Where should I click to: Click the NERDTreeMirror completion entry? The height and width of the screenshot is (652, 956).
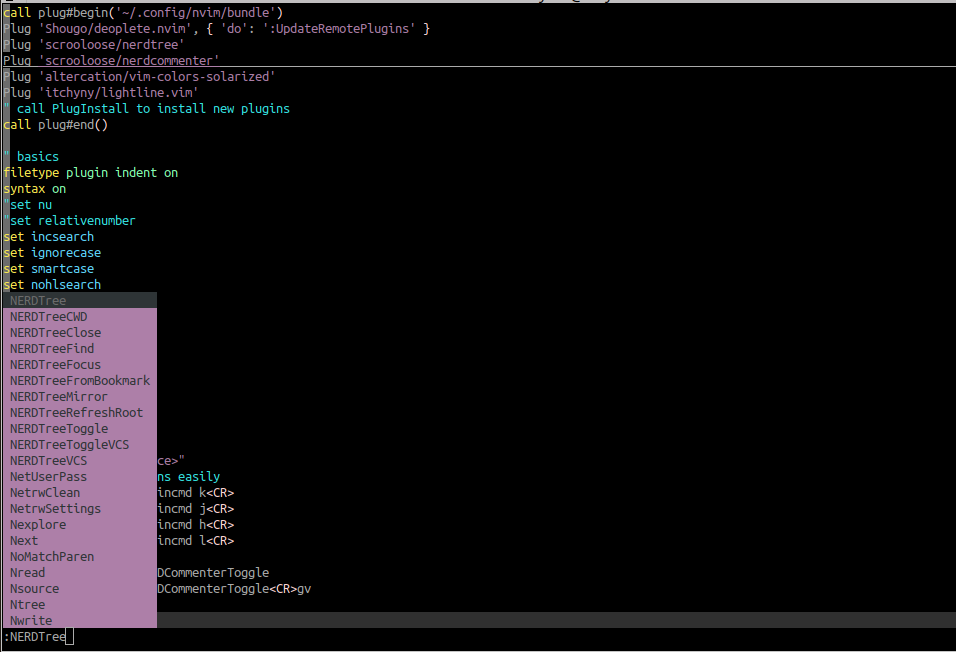click(59, 397)
